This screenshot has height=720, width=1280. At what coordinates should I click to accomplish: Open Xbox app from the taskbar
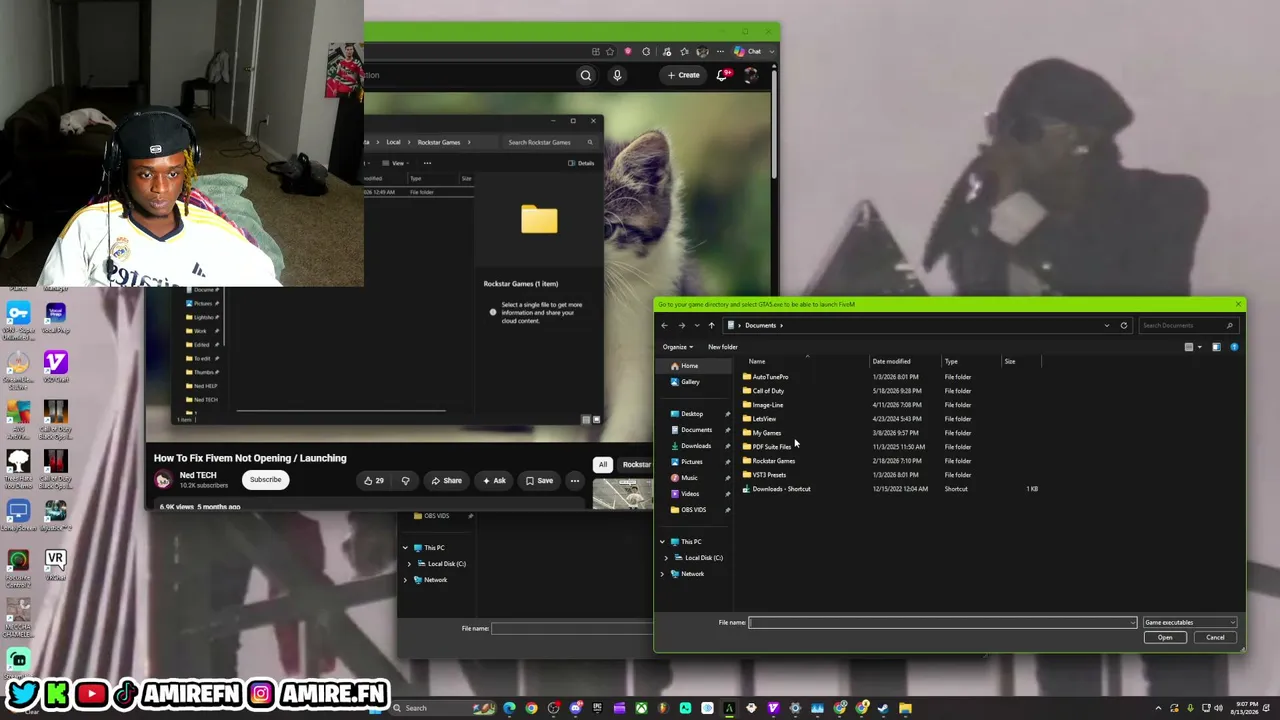pos(641,708)
